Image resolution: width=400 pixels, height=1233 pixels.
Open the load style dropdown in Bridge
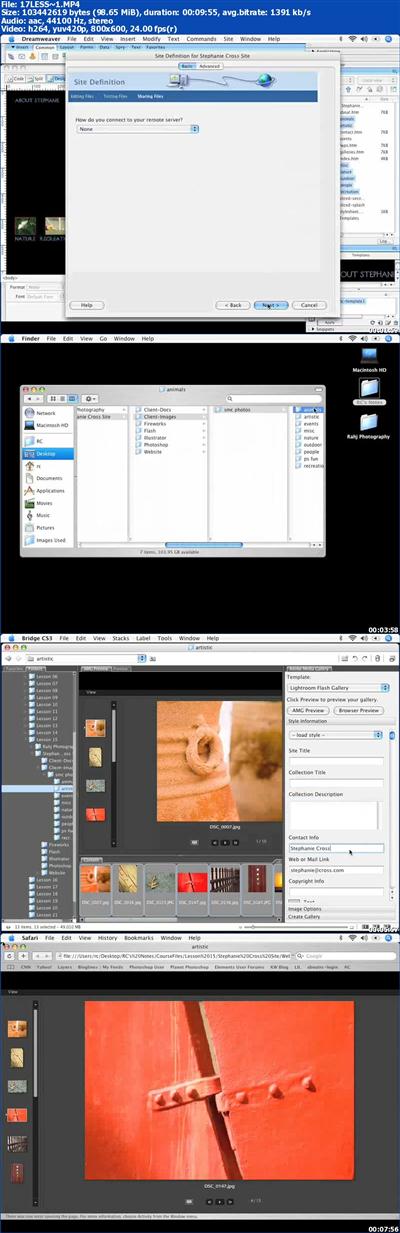click(337, 734)
